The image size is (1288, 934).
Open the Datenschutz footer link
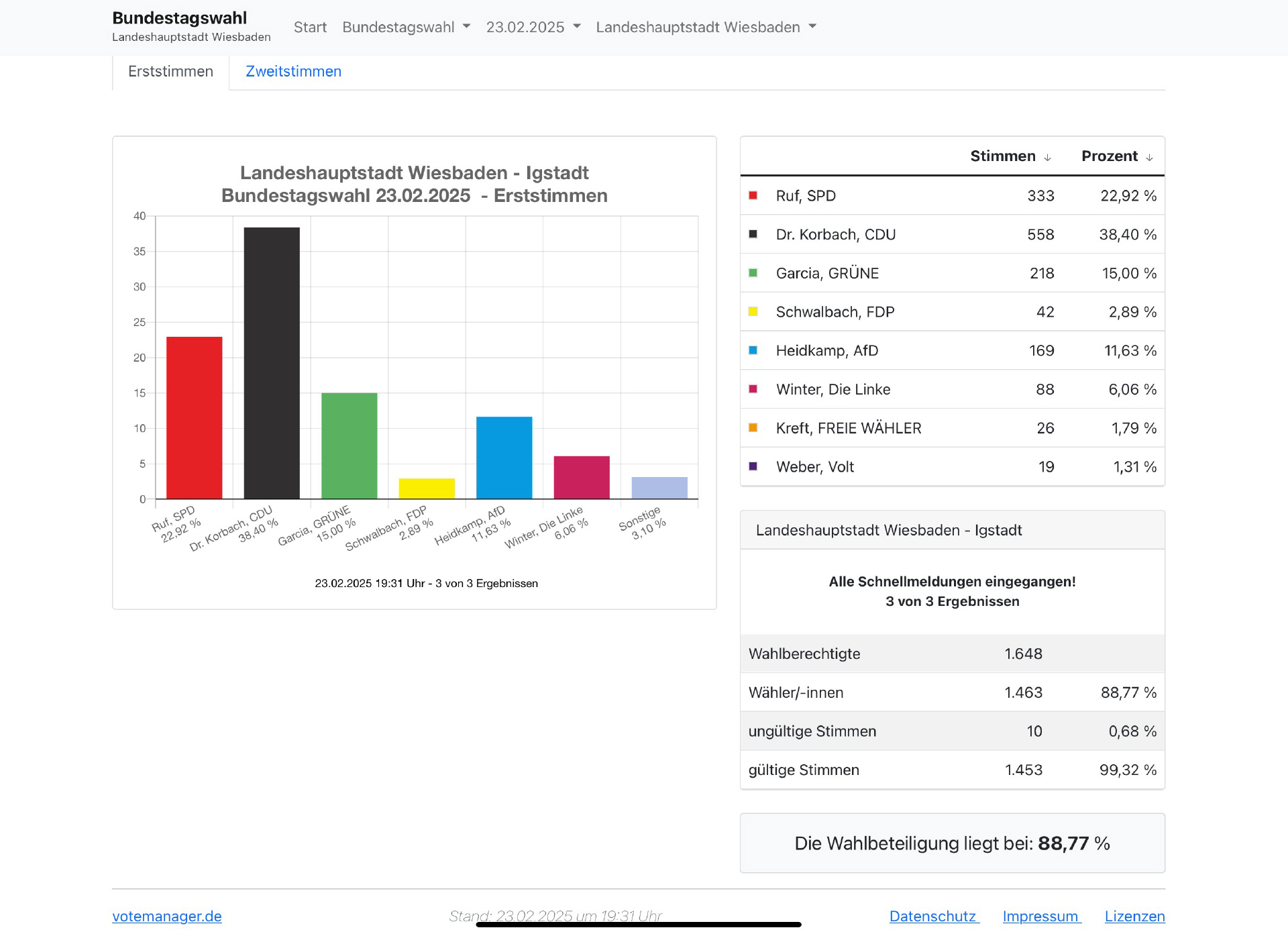tap(933, 916)
